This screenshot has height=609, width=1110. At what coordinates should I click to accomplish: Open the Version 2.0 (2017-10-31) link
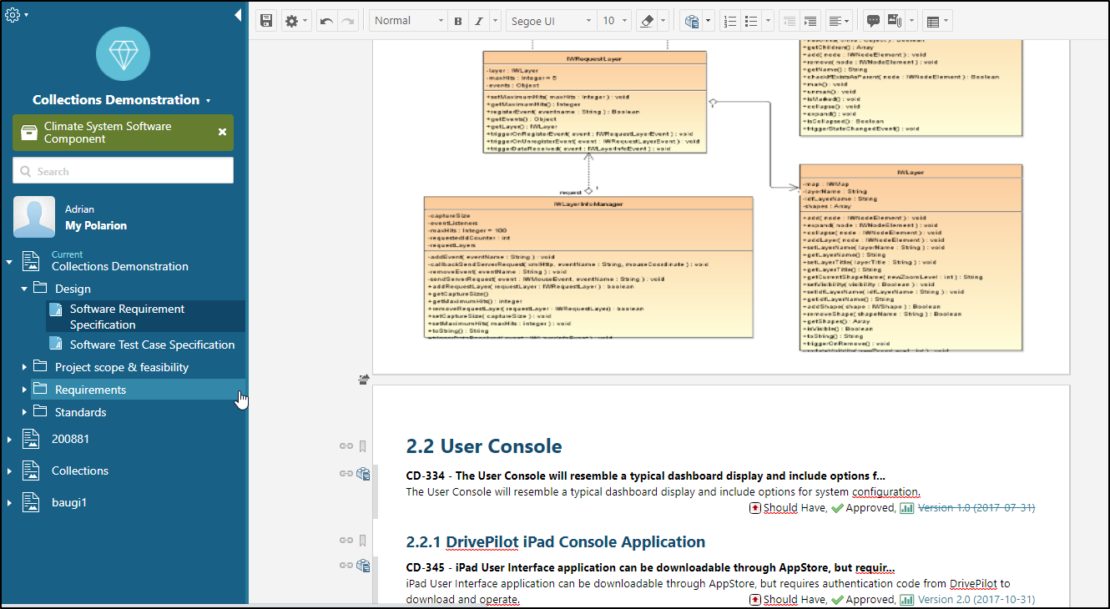click(975, 600)
